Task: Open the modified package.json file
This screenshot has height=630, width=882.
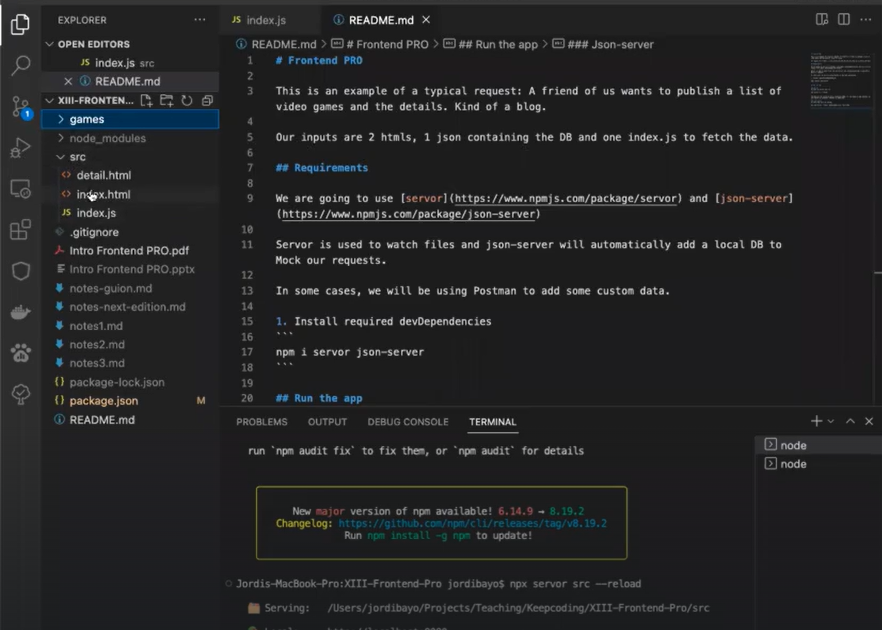Action: (130, 401)
